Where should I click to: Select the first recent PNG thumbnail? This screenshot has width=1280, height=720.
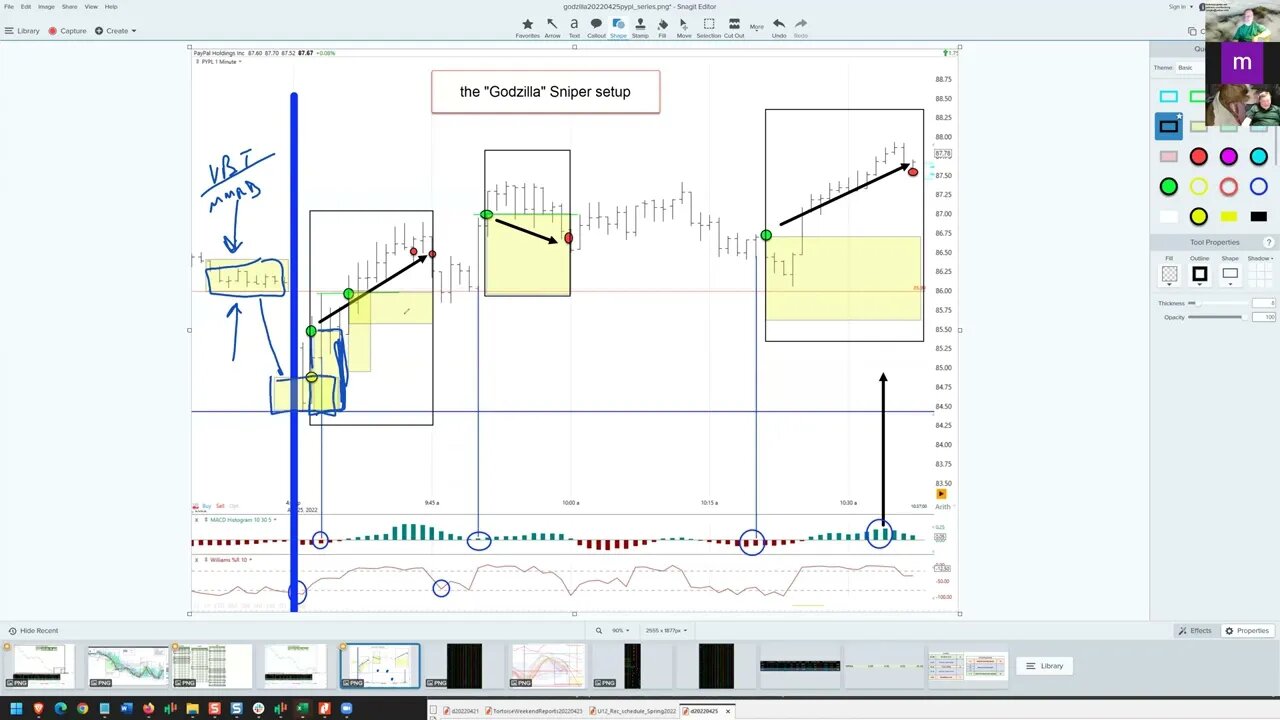click(x=38, y=666)
